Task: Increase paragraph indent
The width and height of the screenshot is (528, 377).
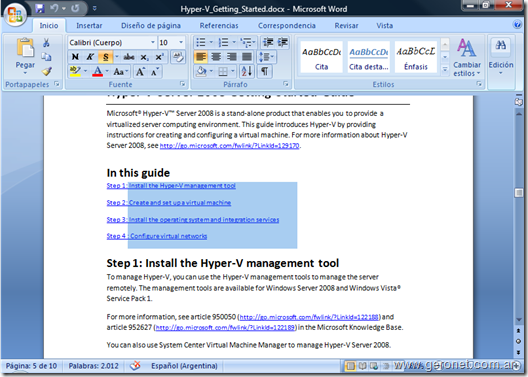Action: [283, 42]
